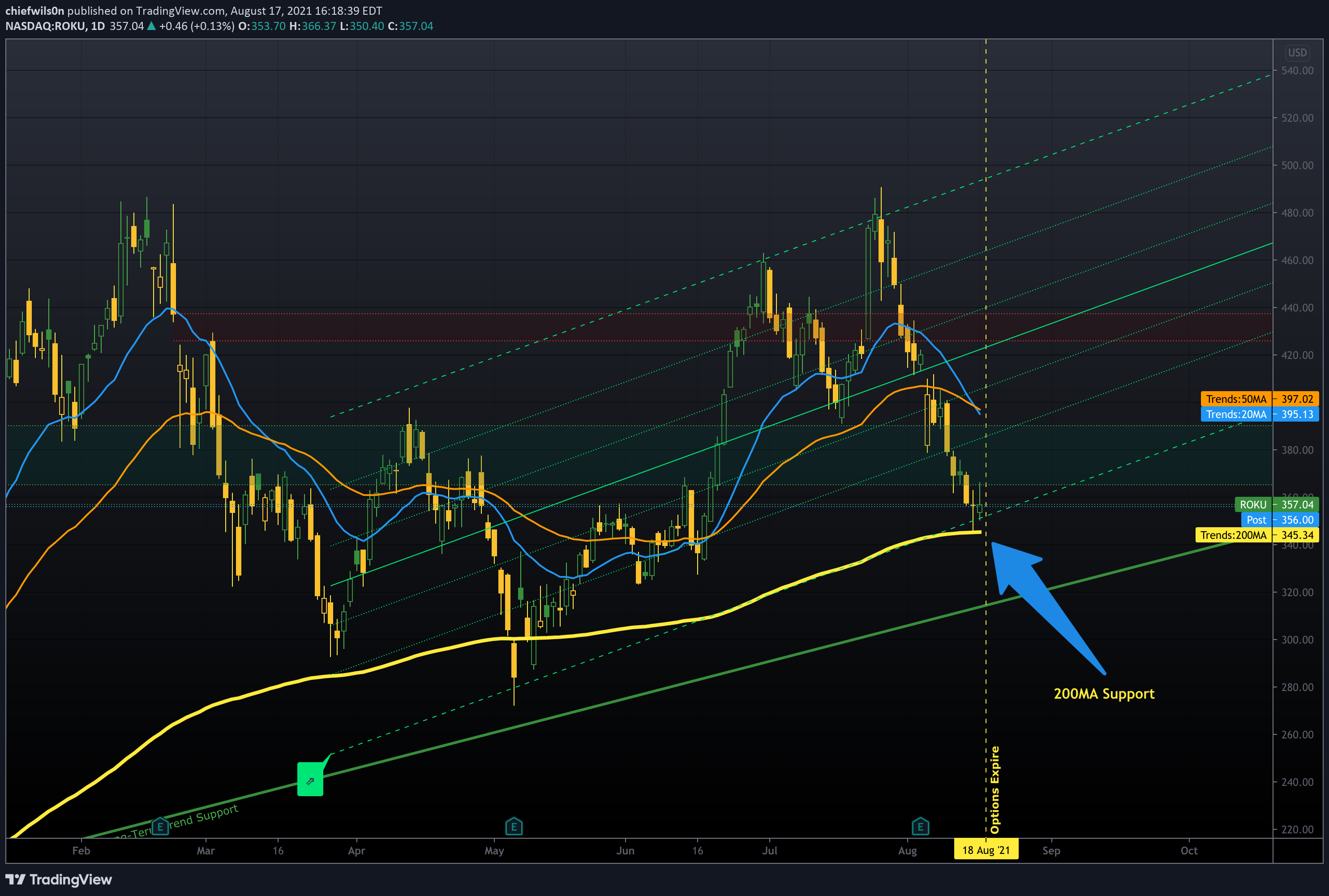This screenshot has width=1329, height=896.
Task: Click the Sep label on time axis
Action: click(1051, 850)
